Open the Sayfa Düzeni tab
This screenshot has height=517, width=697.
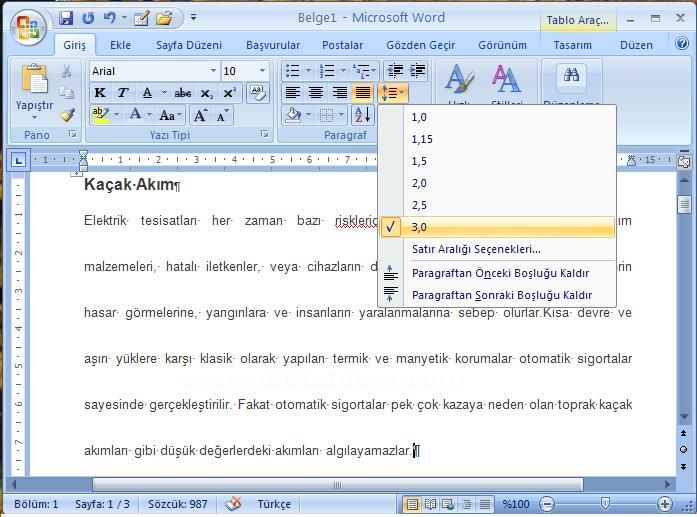coord(189,45)
